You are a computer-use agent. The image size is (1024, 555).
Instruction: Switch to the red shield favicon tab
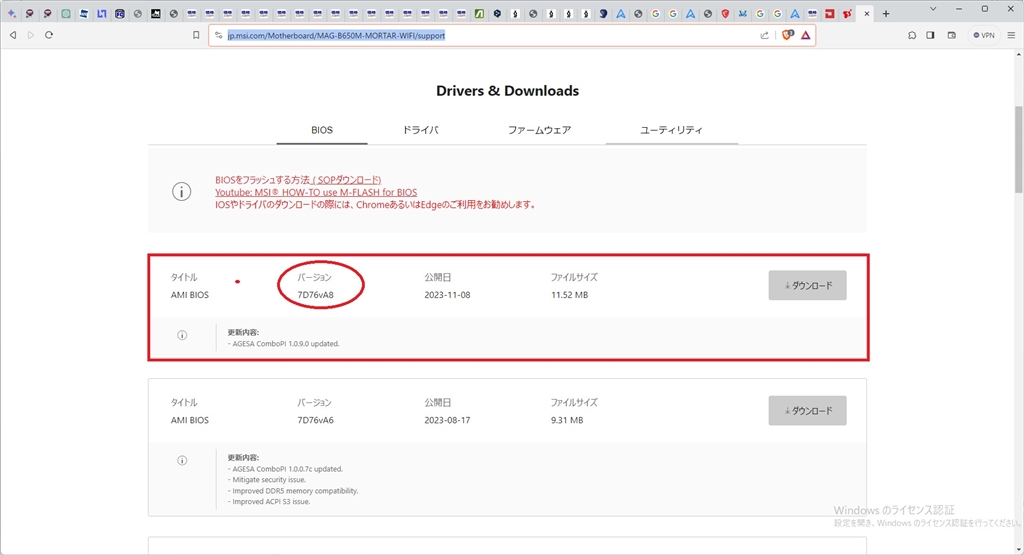tap(726, 13)
